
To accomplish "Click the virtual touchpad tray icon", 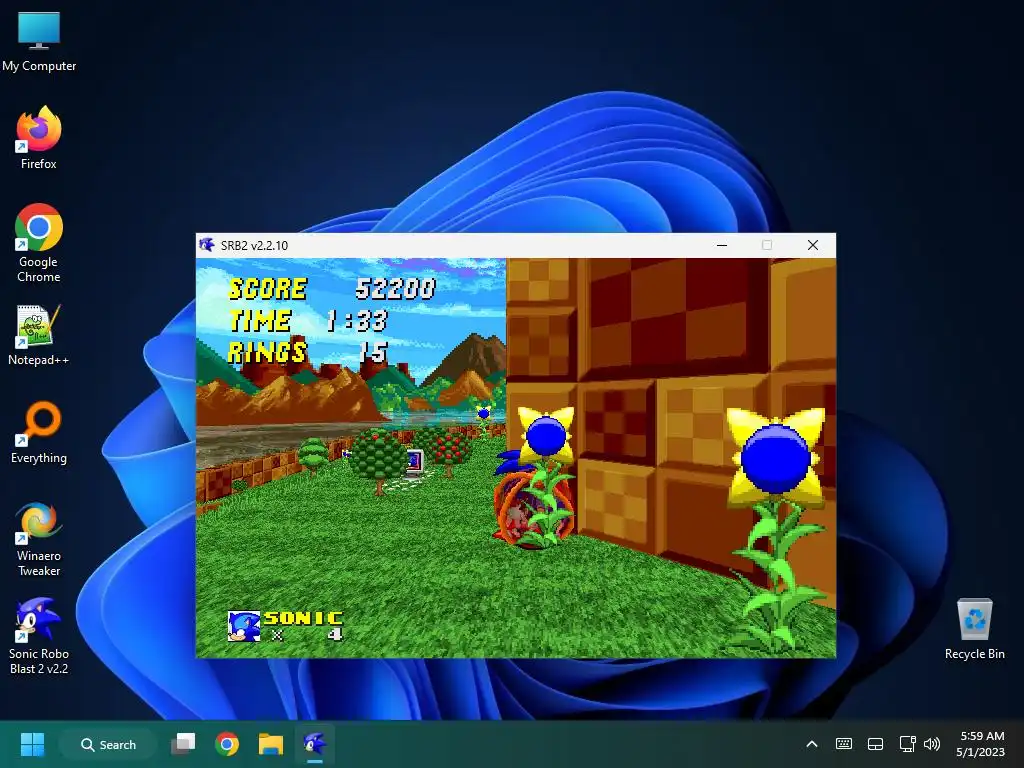I will point(875,744).
